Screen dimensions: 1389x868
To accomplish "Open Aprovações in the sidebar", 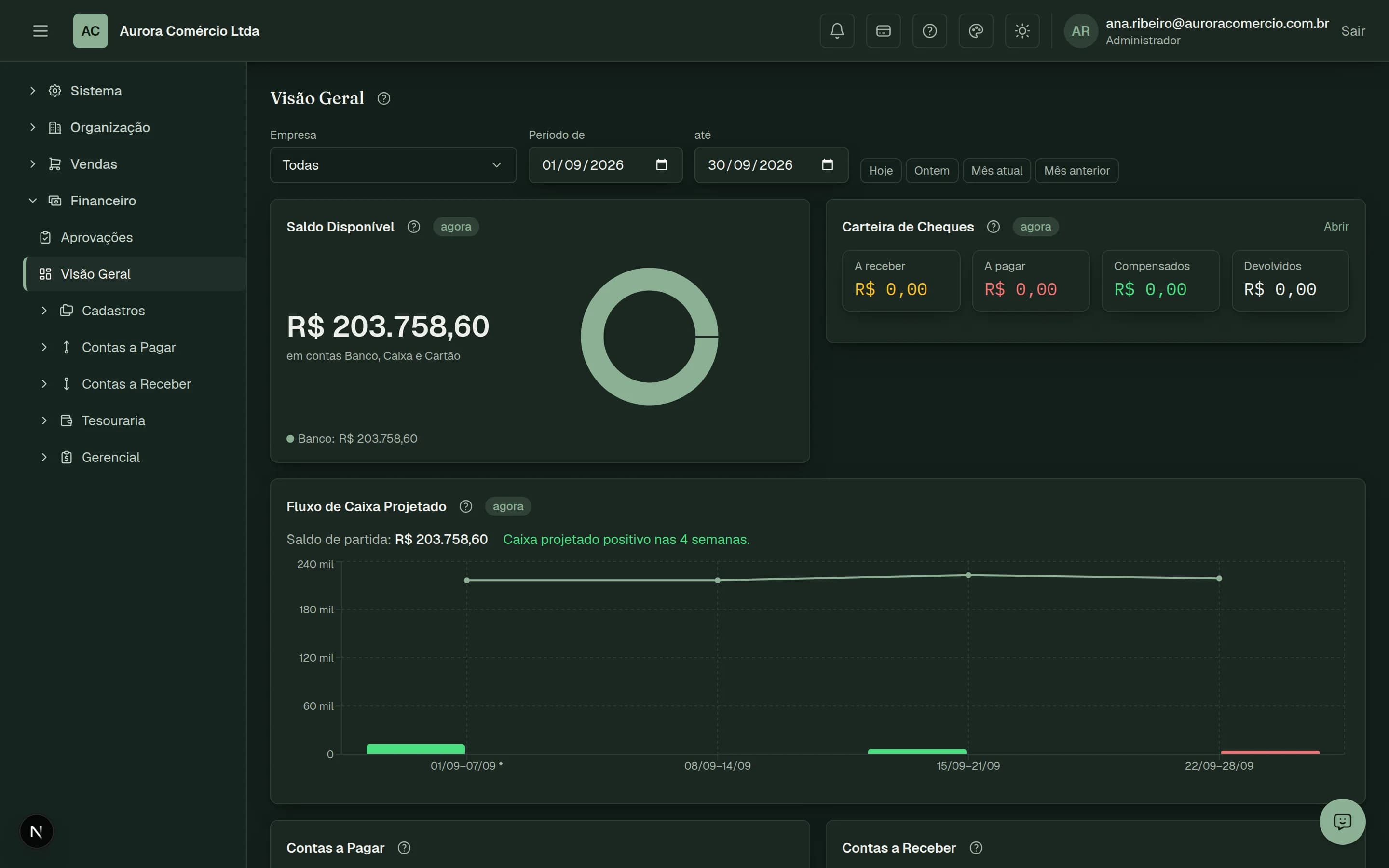I will (135, 238).
